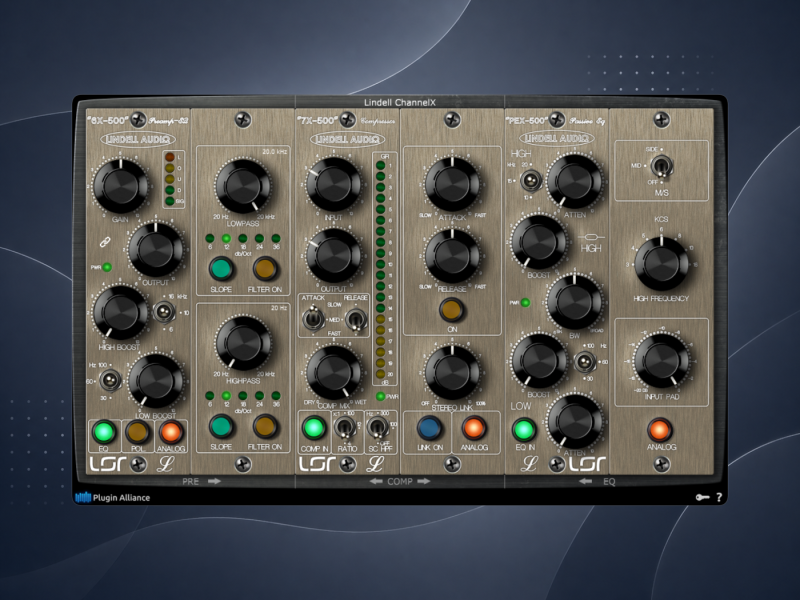Click the Plugin Alliance logo

coord(113,497)
